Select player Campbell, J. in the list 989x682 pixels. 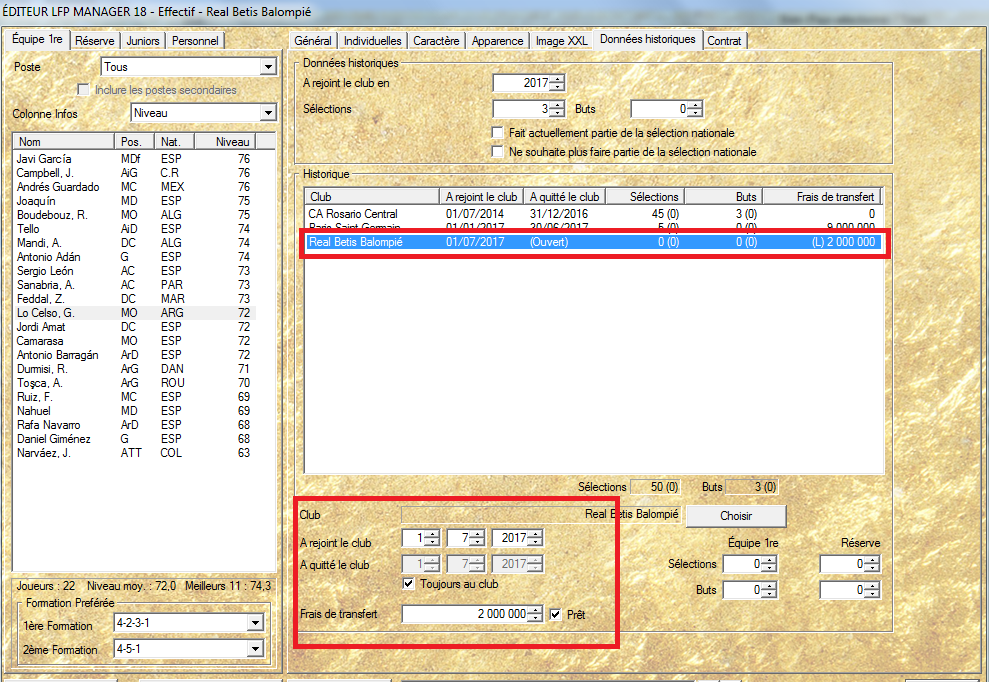pyautogui.click(x=135, y=173)
